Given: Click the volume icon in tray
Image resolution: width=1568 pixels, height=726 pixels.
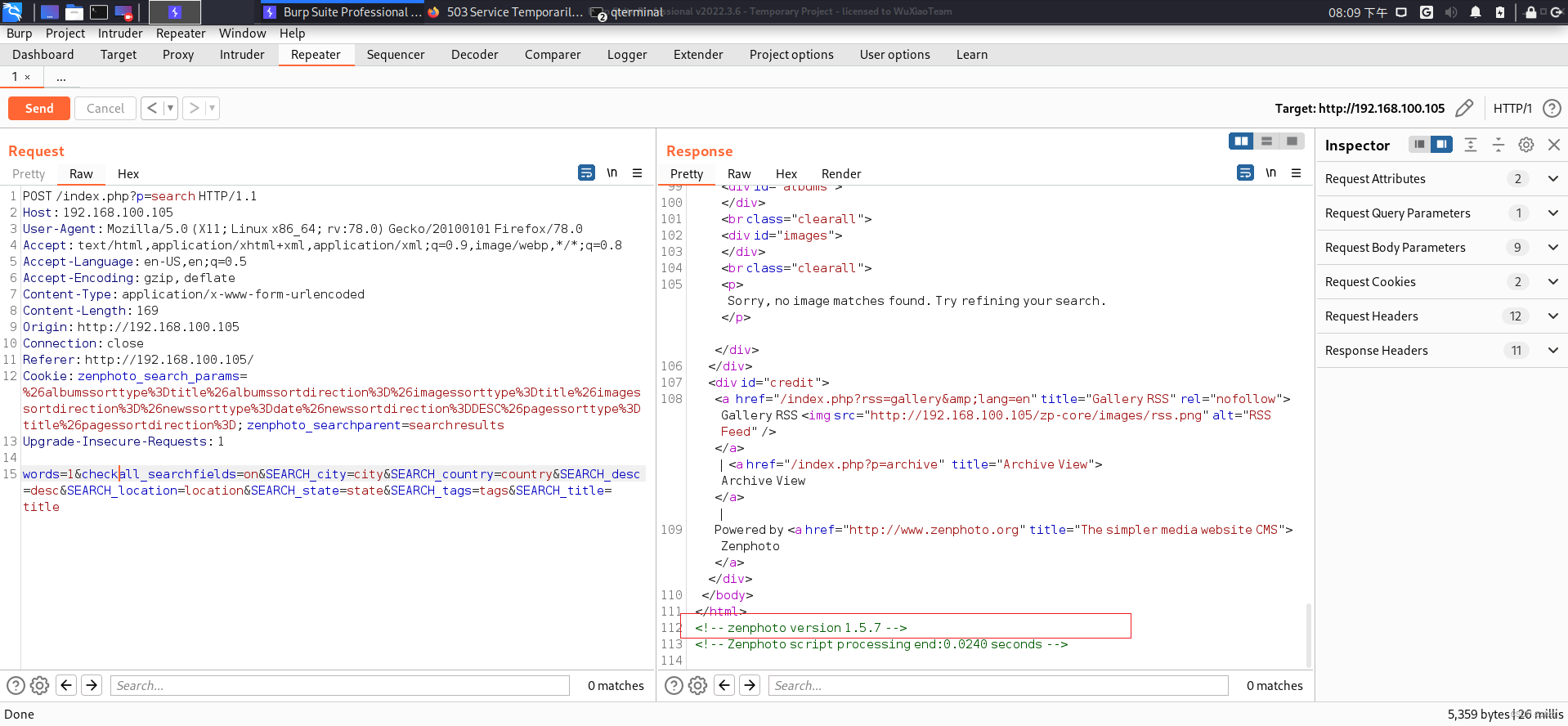Looking at the screenshot, I should click(x=1450, y=12).
